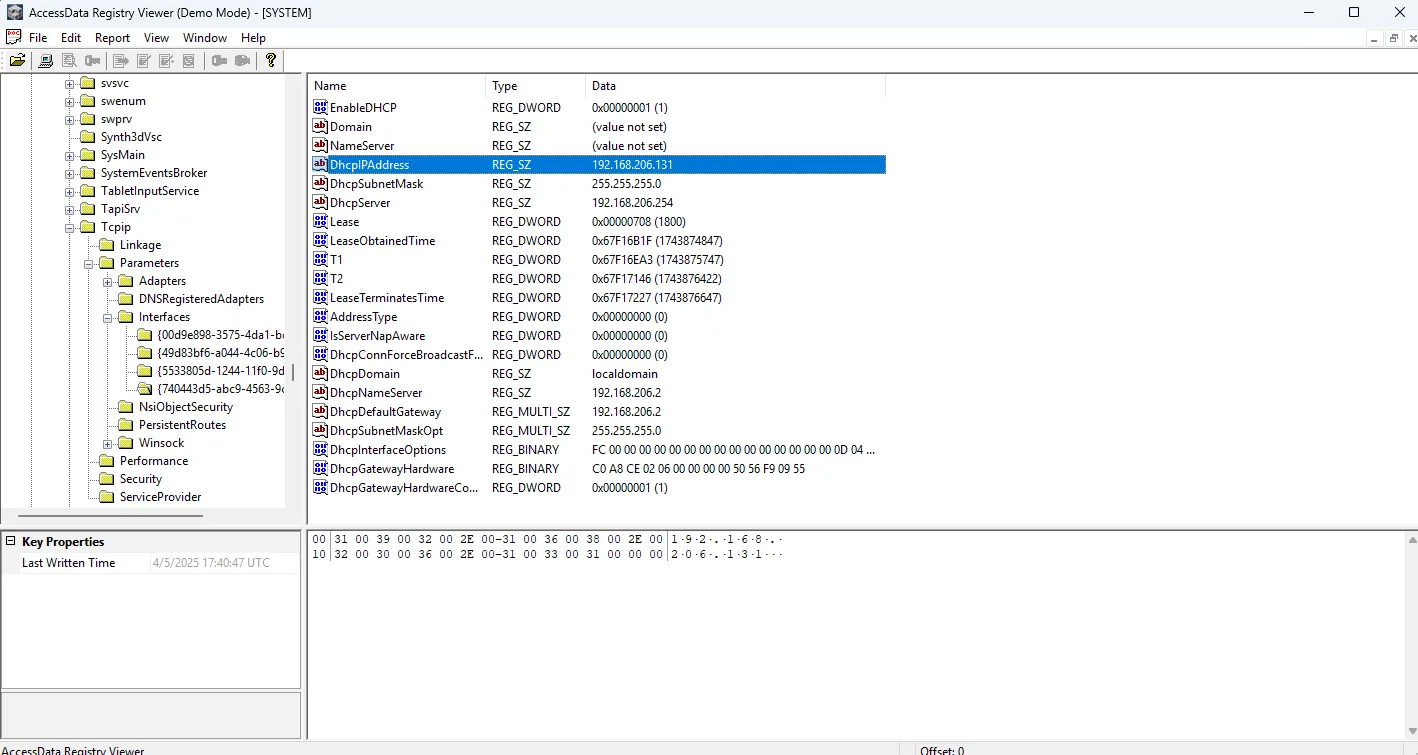Collapse the Interfaces tree node
Screen dimensions: 1418x755
tap(108, 317)
